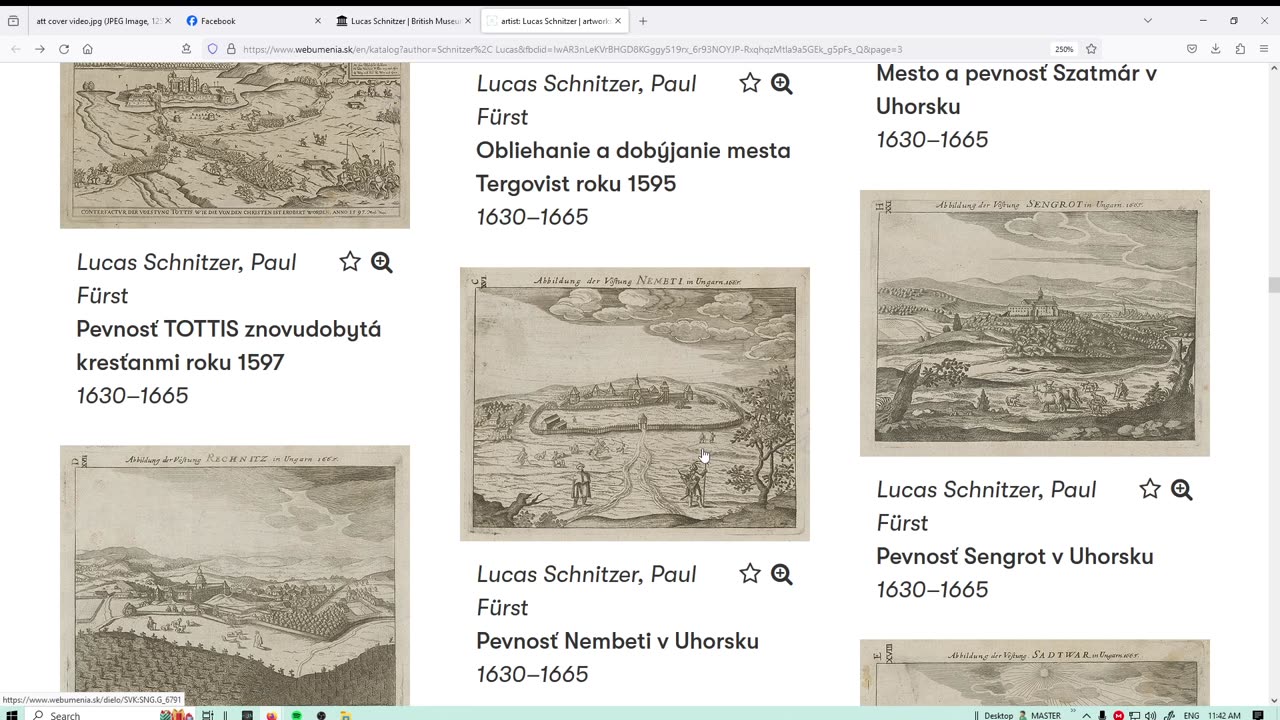Viewport: 1280px width, 720px height.
Task: Magnify the Pevnosť TOTTIS artwork
Action: [382, 262]
